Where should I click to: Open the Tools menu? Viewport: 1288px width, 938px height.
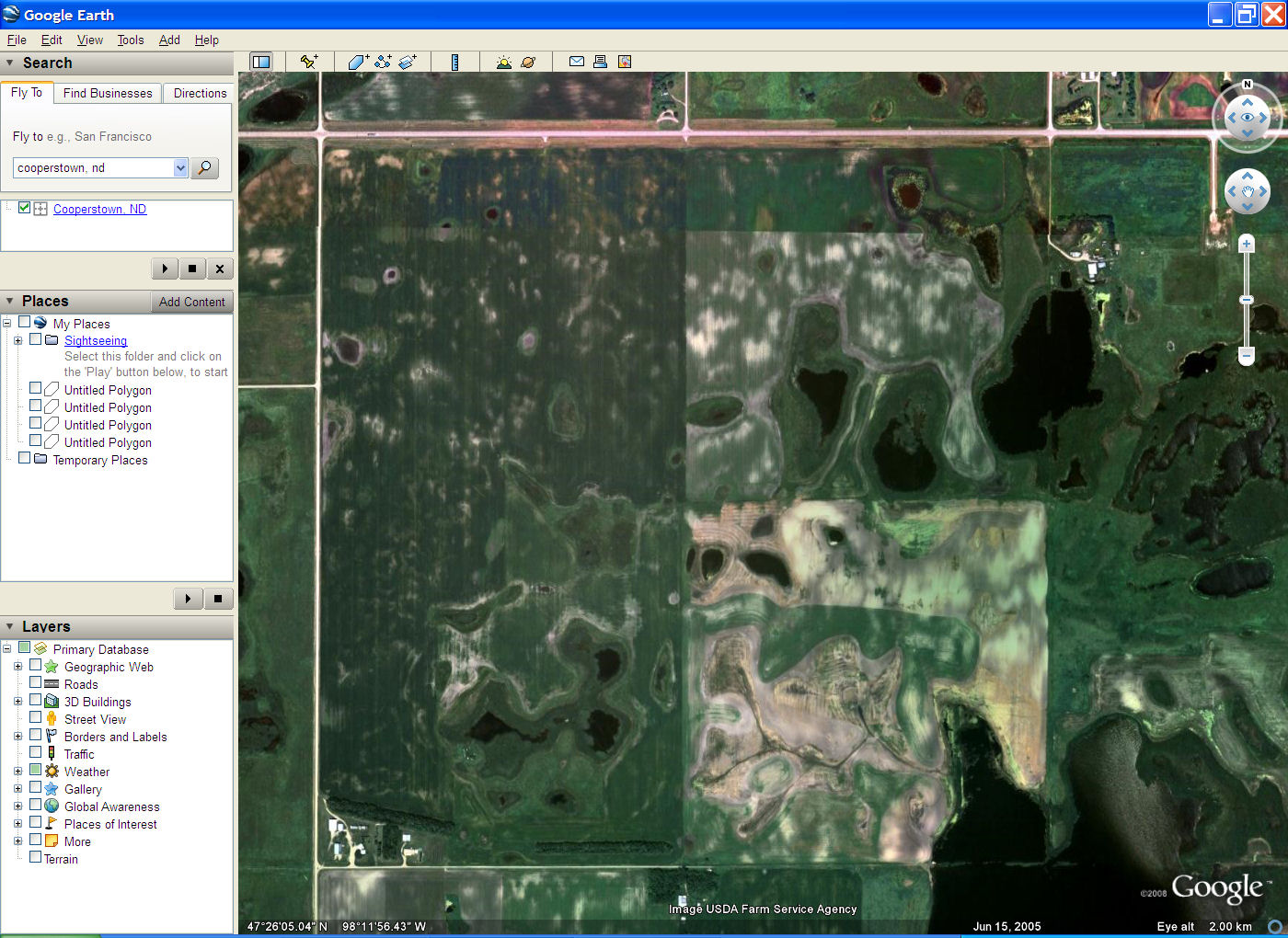131,40
